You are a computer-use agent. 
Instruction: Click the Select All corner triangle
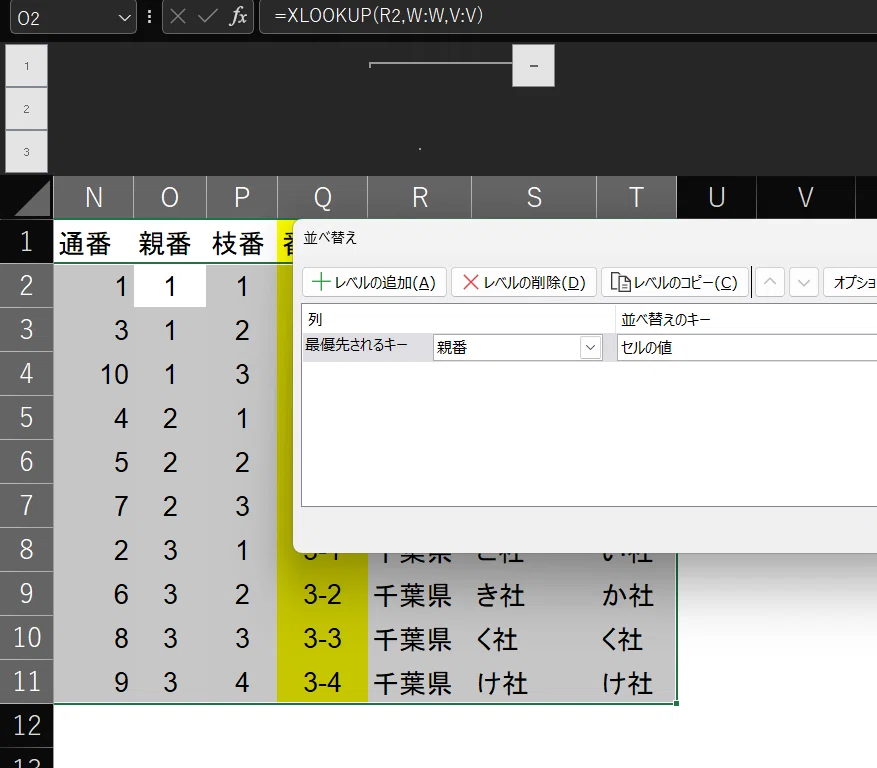click(27, 197)
